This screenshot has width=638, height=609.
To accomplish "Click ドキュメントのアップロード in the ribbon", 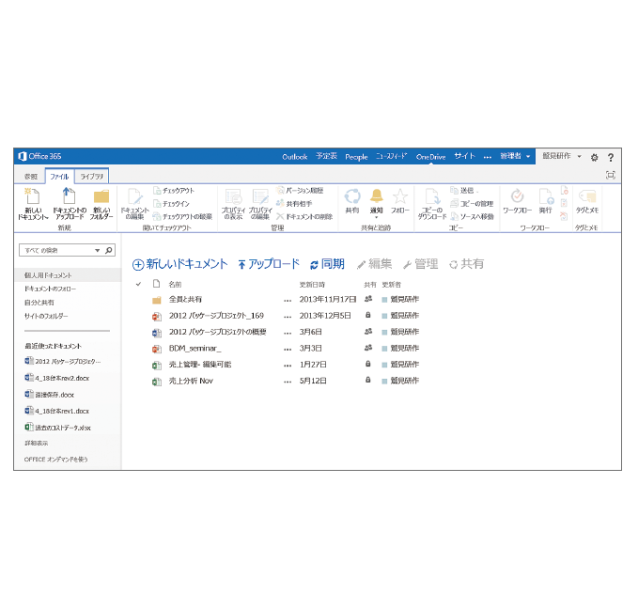I will pos(70,203).
